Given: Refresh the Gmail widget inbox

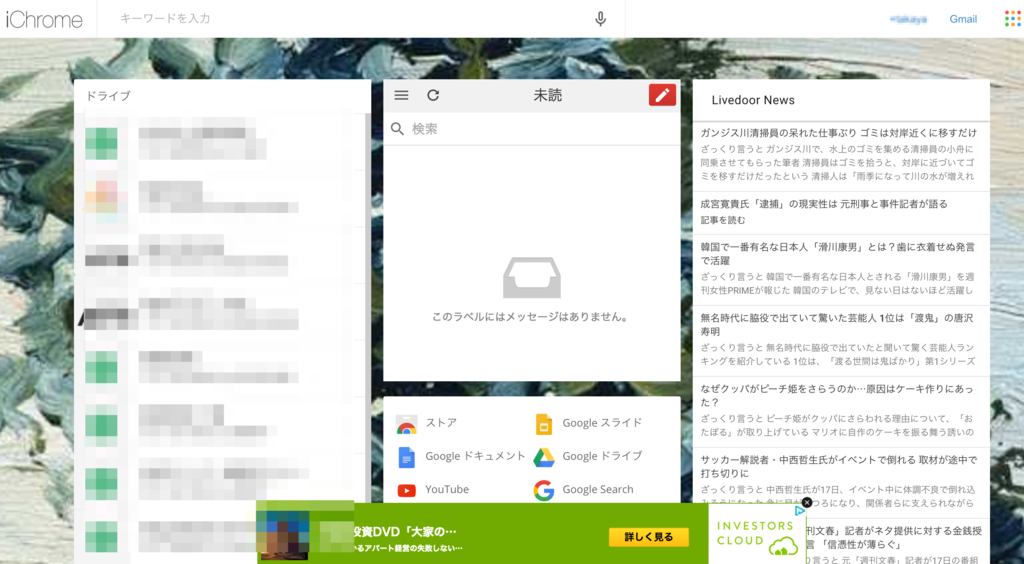Looking at the screenshot, I should (433, 95).
